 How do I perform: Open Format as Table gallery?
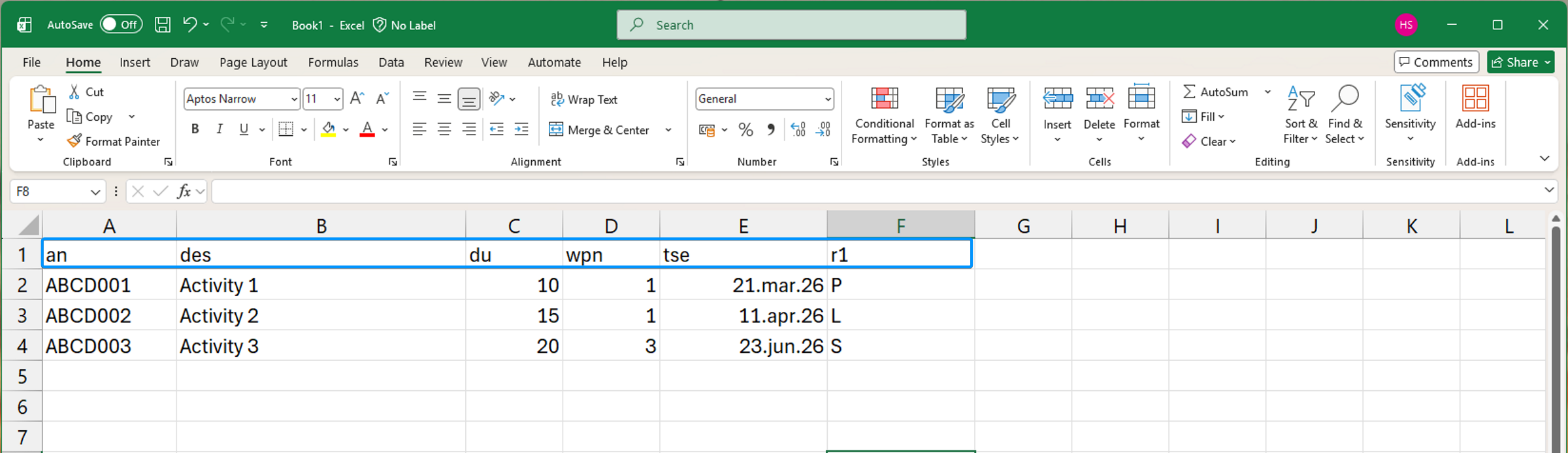coord(949,99)
